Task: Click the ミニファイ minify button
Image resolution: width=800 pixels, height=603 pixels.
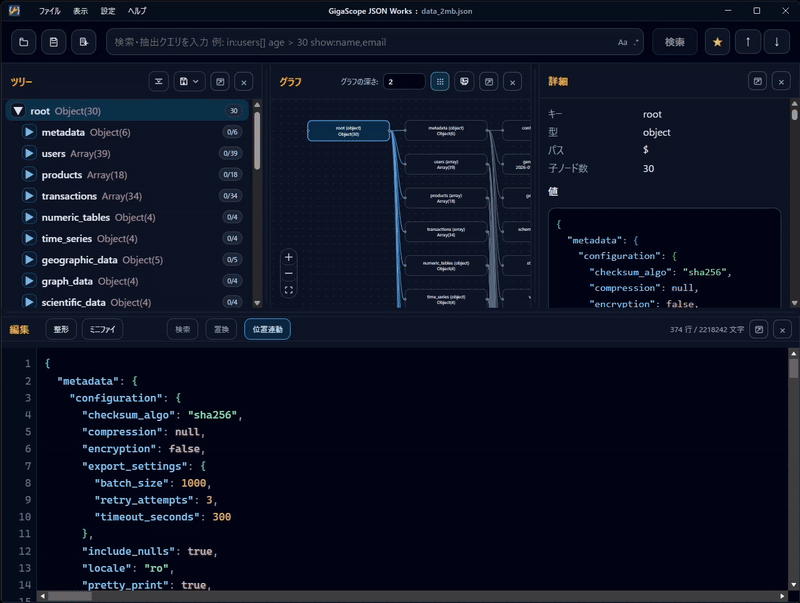Action: pos(103,329)
